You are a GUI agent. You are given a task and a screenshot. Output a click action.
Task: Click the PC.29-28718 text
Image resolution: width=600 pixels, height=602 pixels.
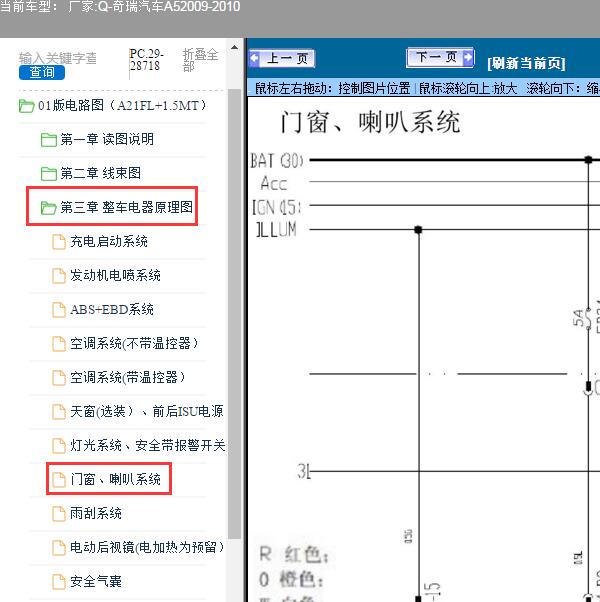[146, 60]
